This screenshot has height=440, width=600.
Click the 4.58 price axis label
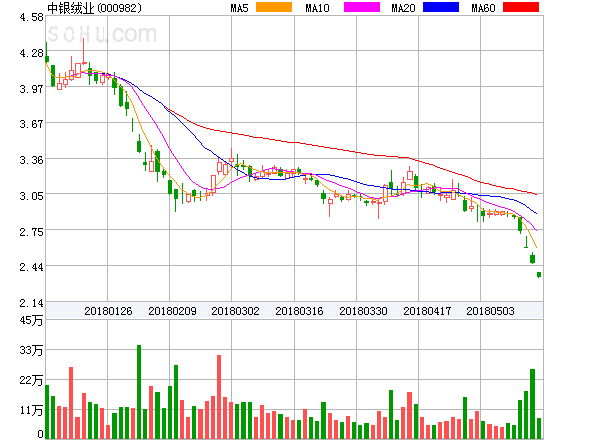coord(31,17)
